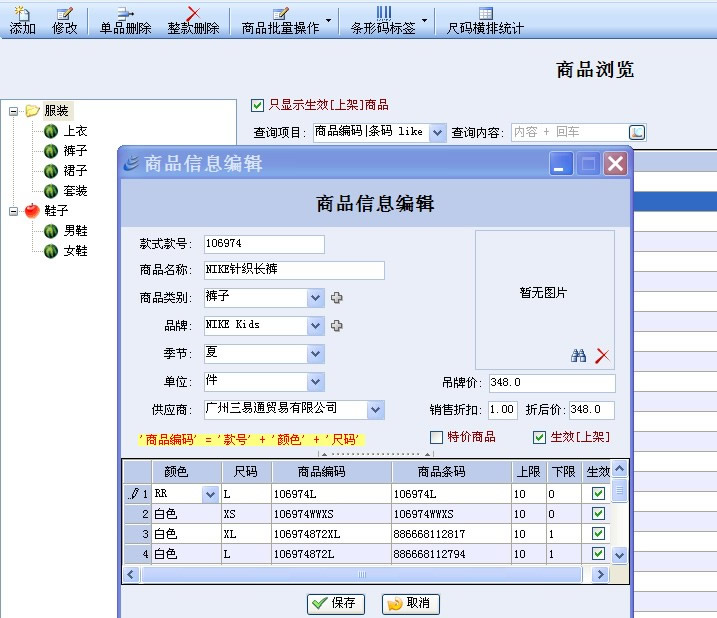The width and height of the screenshot is (717, 618).
Task: Select the 服装 folder node
Action: (x=56, y=111)
